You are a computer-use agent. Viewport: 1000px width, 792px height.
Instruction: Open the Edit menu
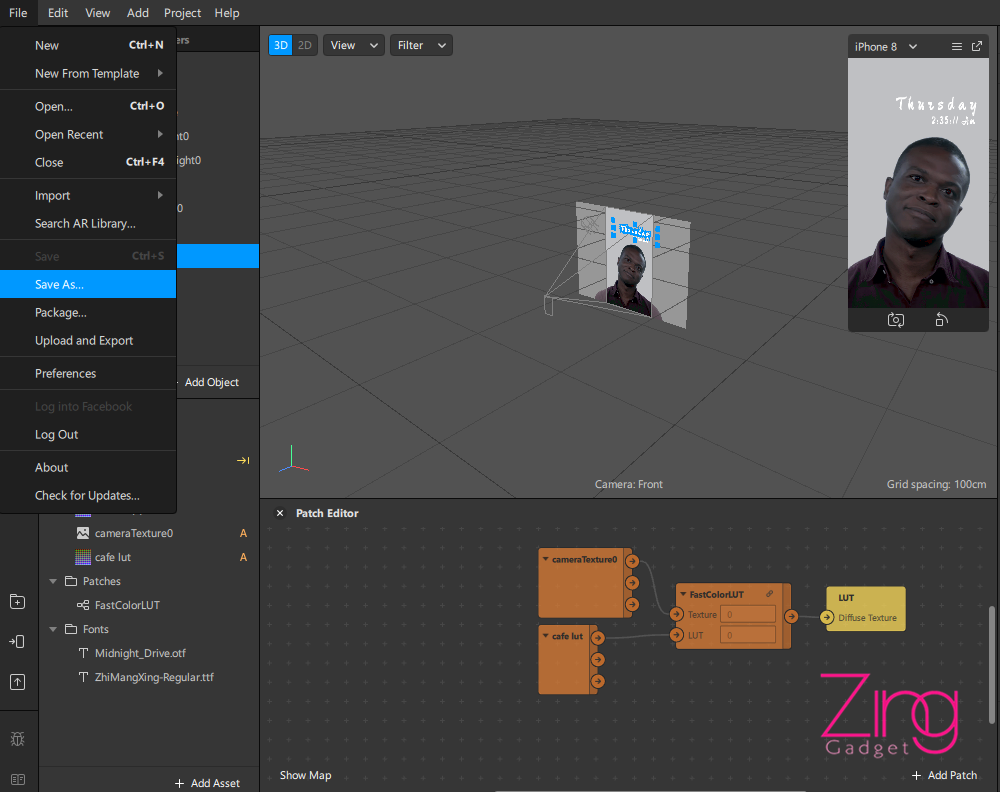point(58,13)
